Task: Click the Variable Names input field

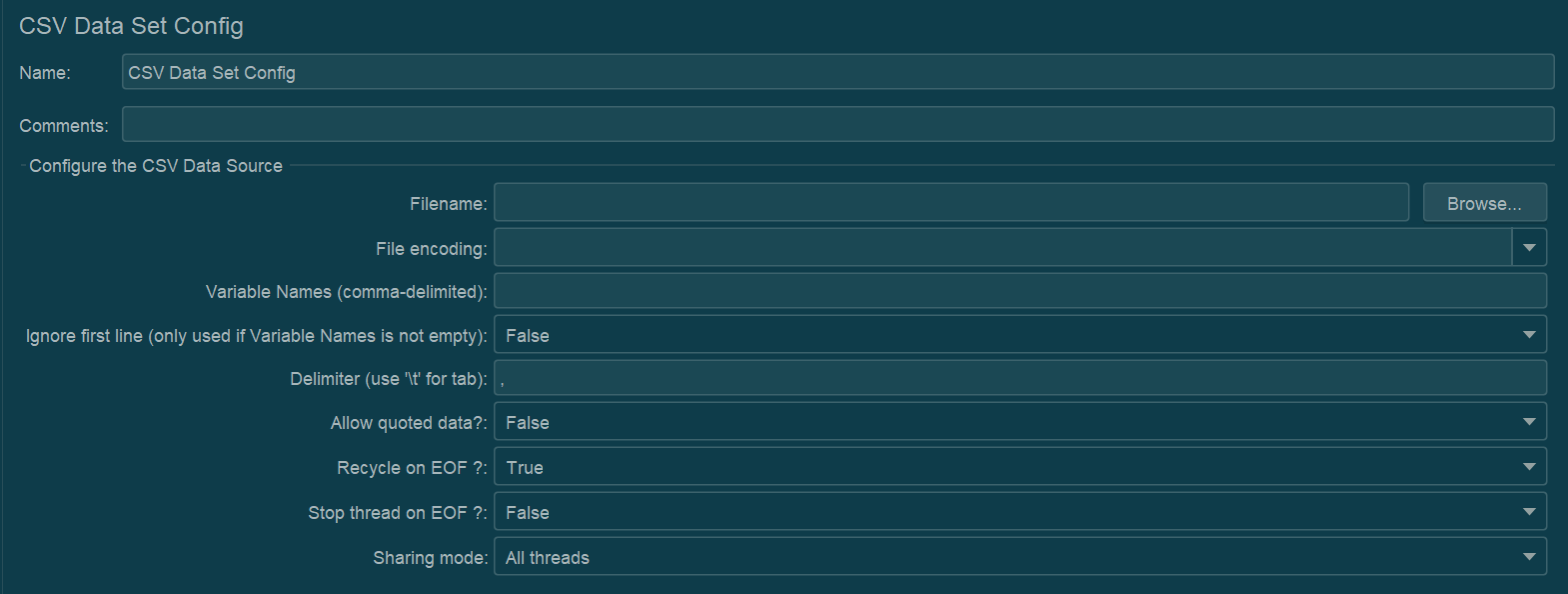Action: tap(1019, 291)
